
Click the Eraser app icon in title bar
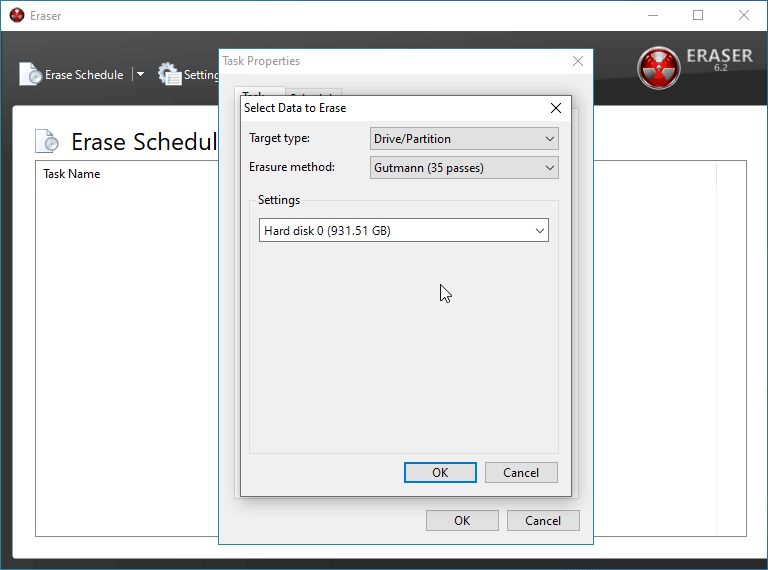[17, 15]
